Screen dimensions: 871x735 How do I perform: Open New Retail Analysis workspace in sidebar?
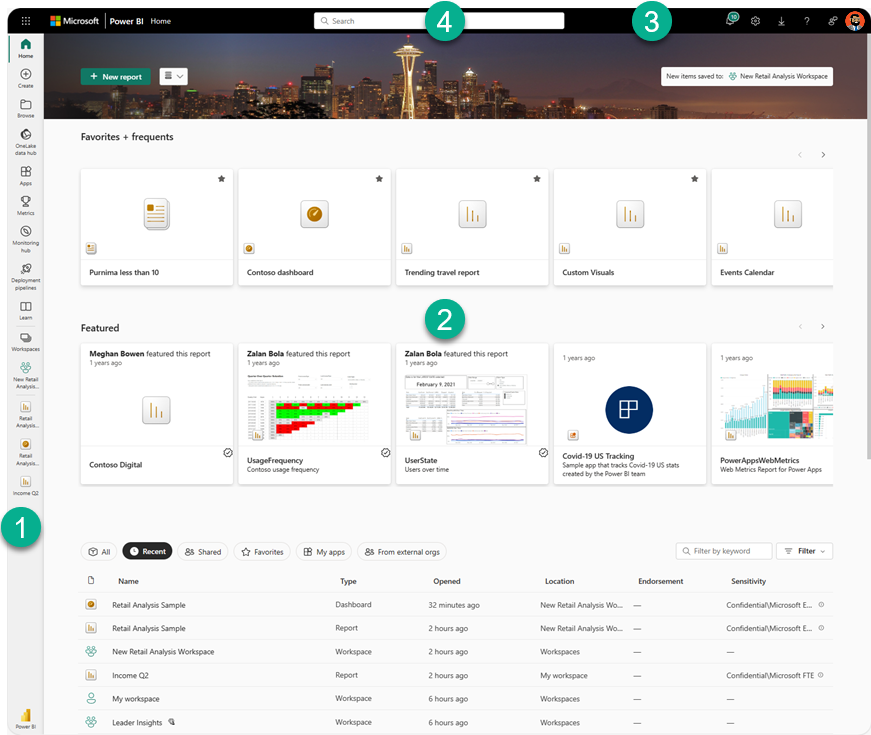tap(26, 375)
